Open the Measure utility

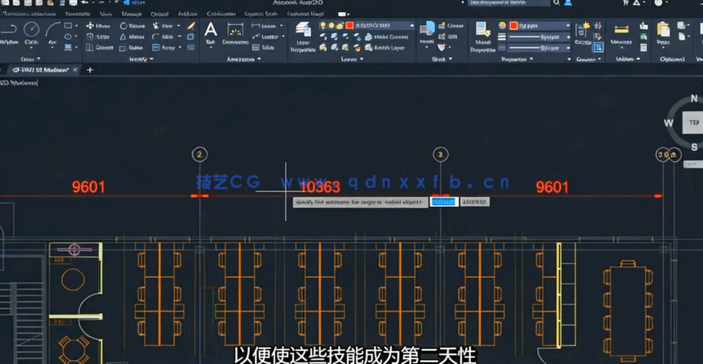click(621, 34)
